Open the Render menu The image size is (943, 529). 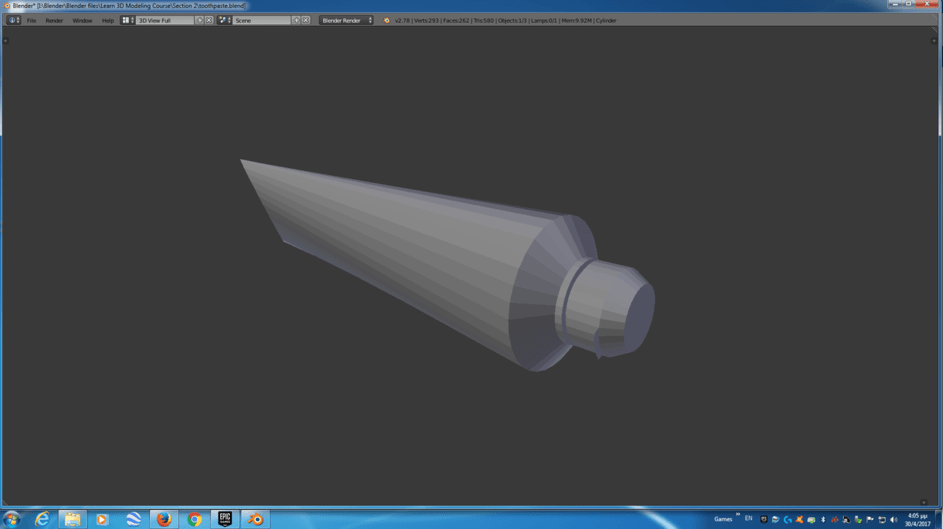54,20
